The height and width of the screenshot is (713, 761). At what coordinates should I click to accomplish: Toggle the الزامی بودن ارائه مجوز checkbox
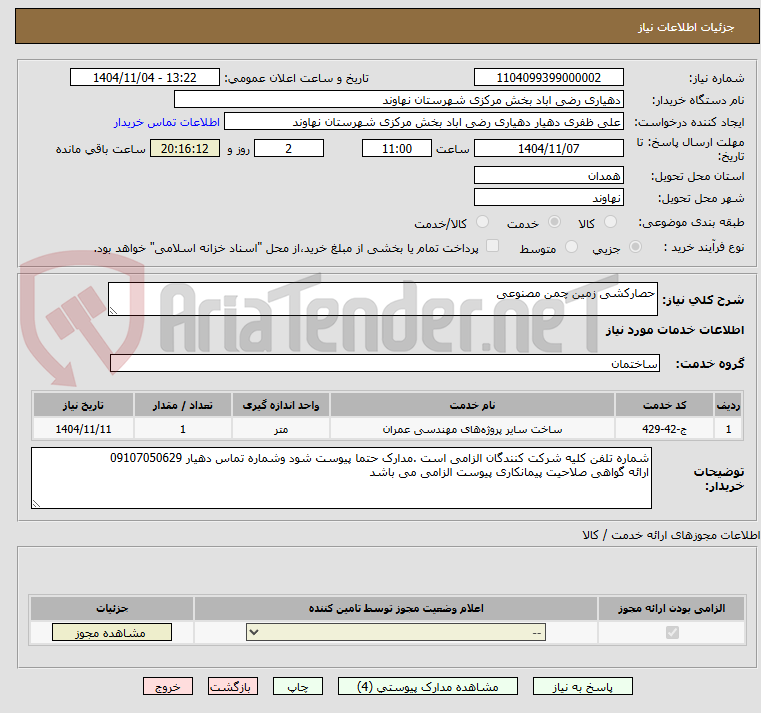tap(672, 632)
